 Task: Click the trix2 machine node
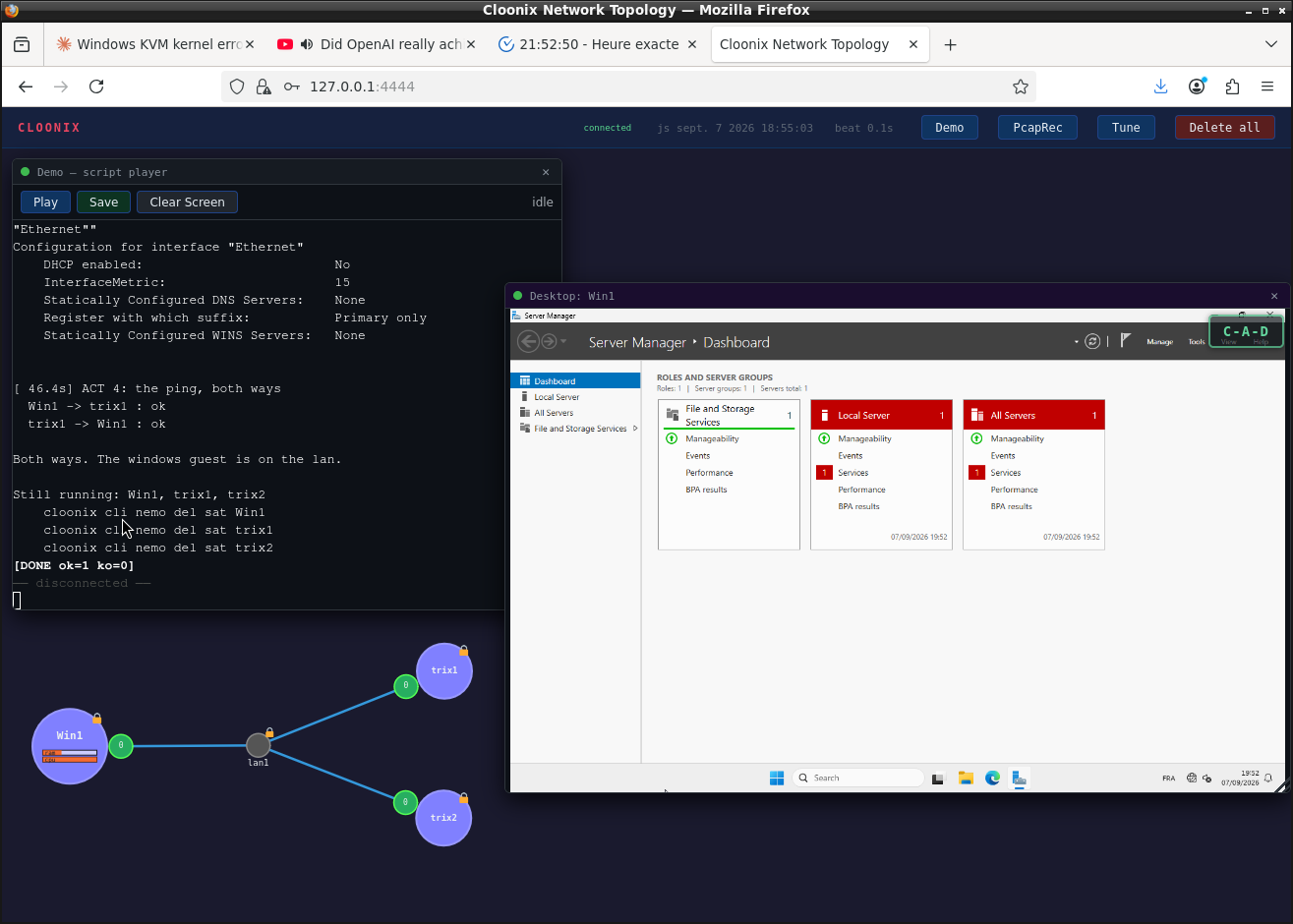point(443,818)
